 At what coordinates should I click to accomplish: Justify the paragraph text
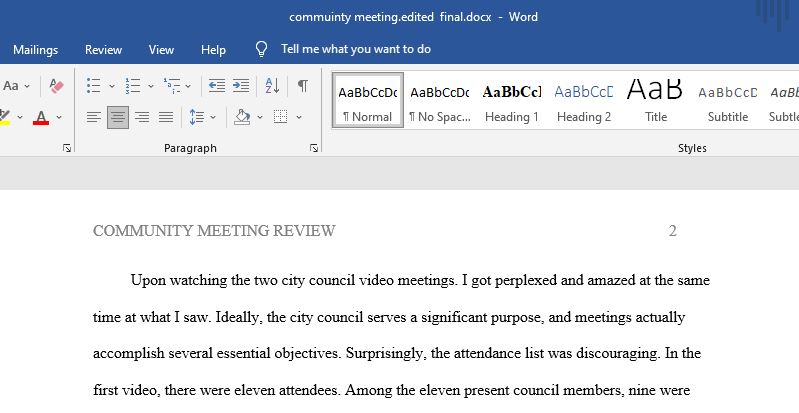[166, 117]
